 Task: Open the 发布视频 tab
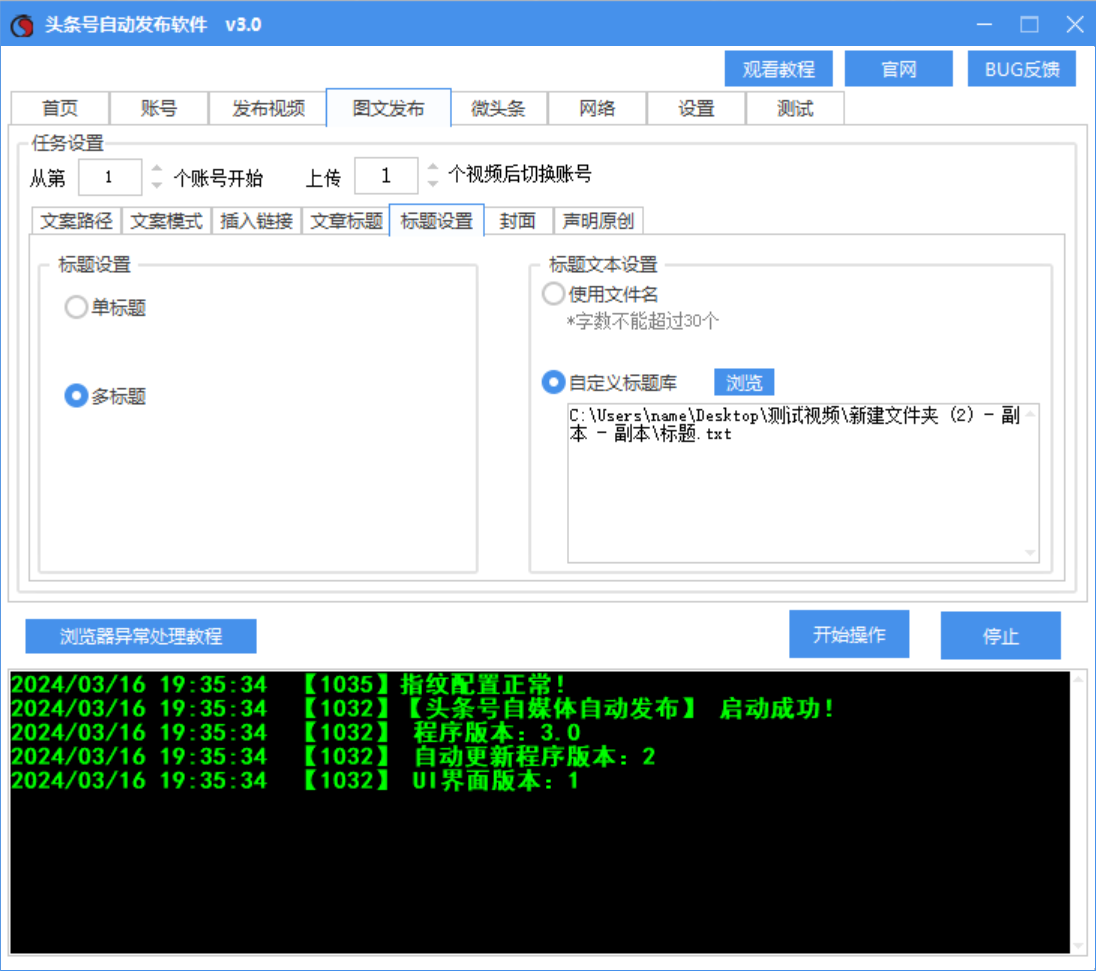tap(268, 108)
